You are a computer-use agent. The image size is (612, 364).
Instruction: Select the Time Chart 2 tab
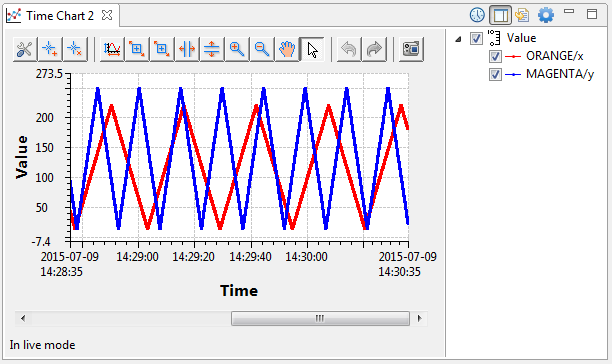[x=60, y=16]
